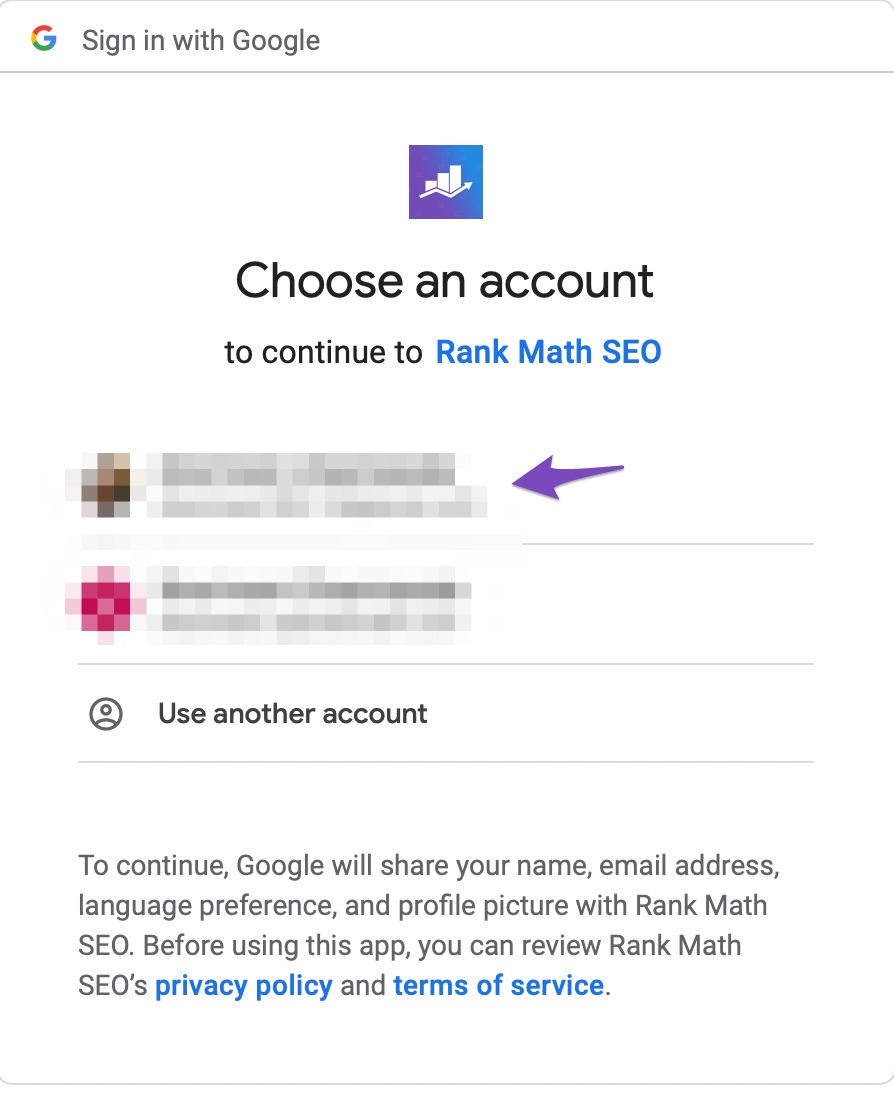This screenshot has height=1100, width=894.
Task: Click the person icon beside "Use another account"
Action: 107,713
